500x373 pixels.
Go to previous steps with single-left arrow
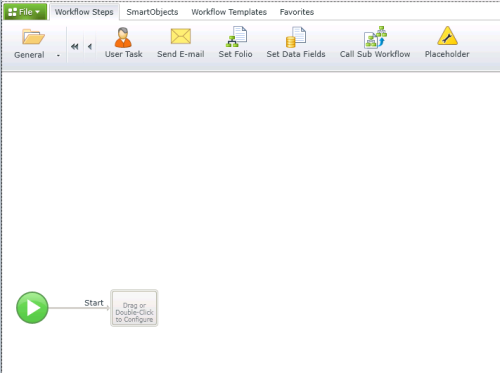[90, 46]
